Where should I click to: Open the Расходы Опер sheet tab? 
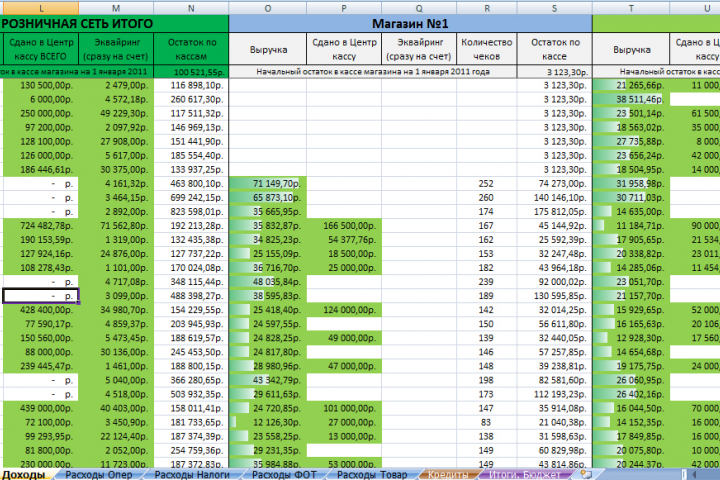pyautogui.click(x=99, y=474)
